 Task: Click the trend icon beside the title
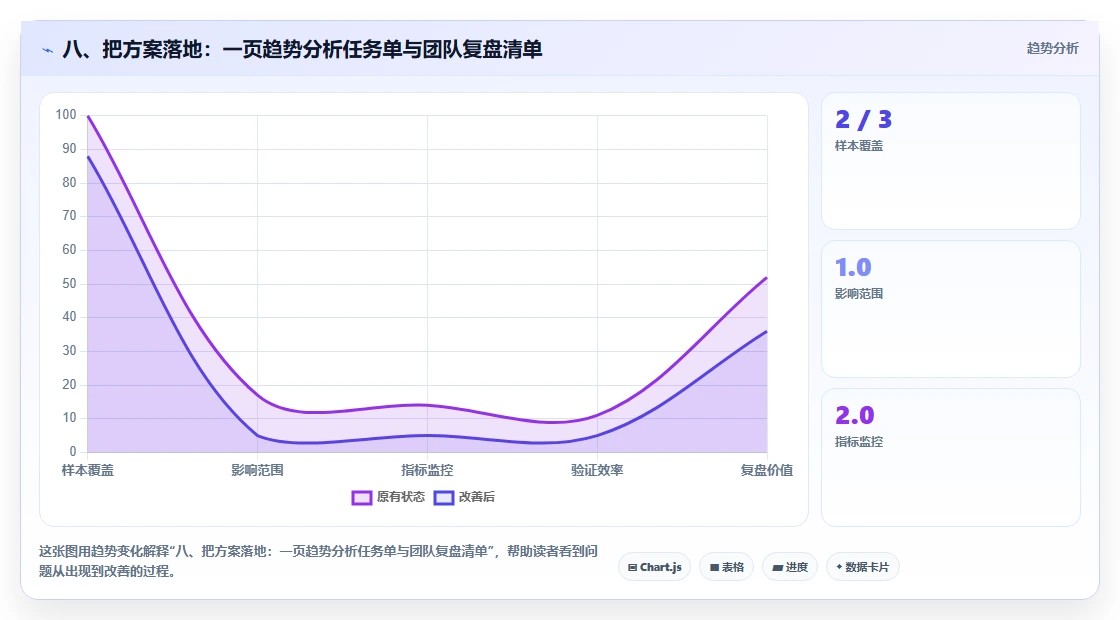coord(48,50)
